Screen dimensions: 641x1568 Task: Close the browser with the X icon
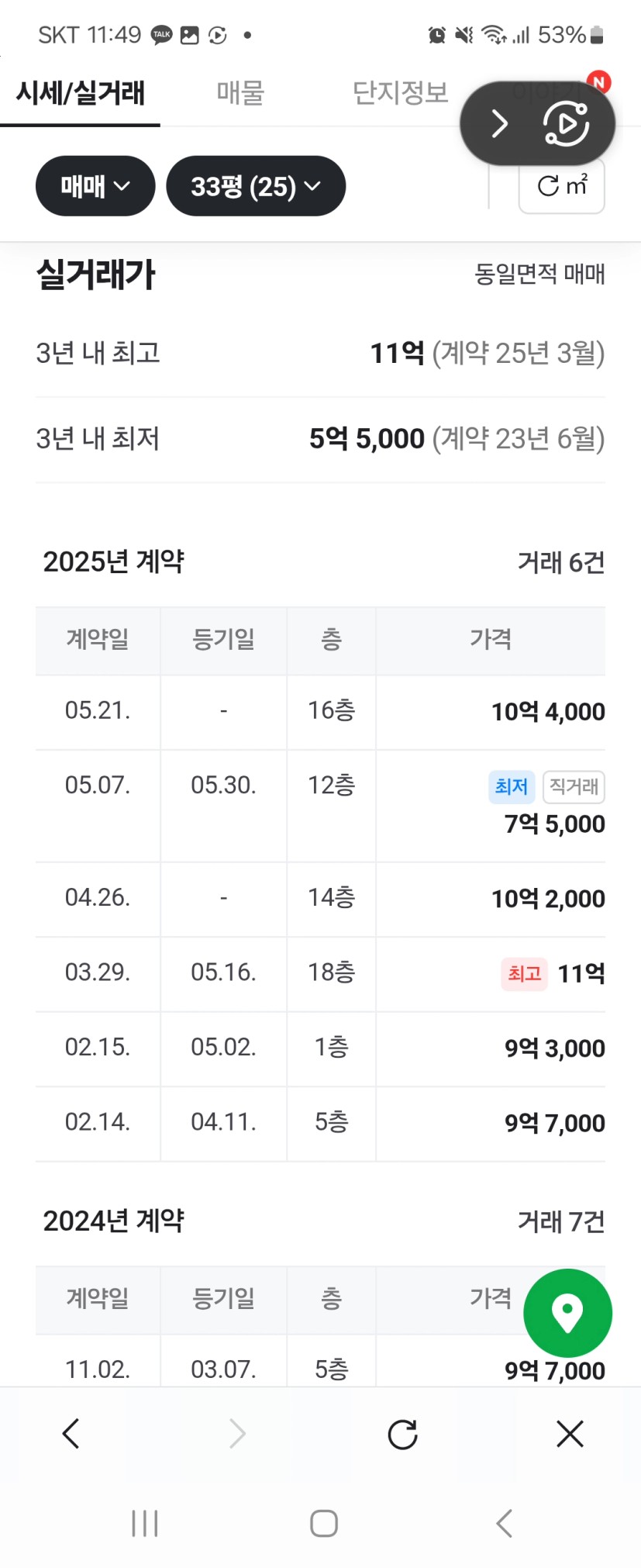tap(570, 1434)
